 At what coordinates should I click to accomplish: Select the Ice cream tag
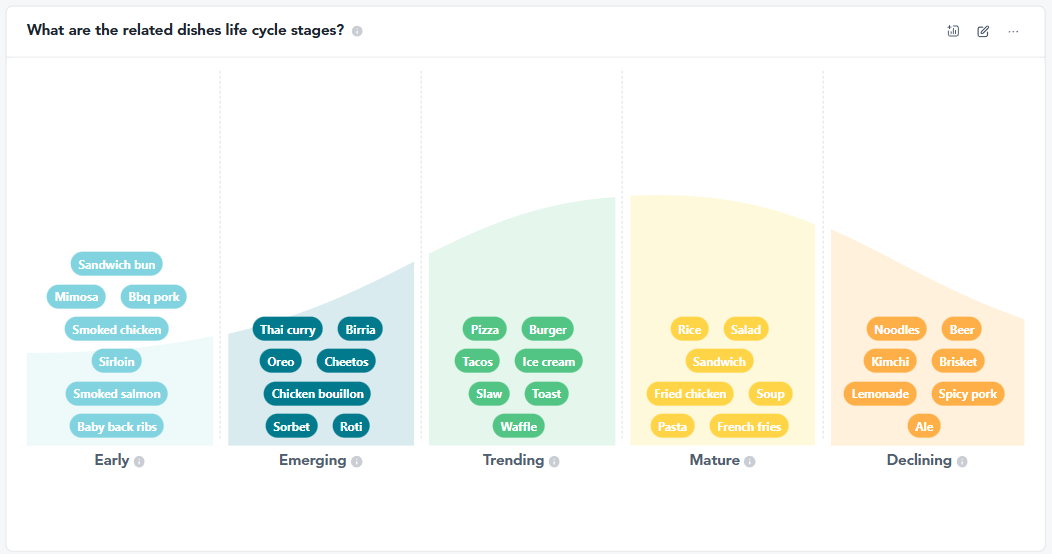(x=548, y=361)
